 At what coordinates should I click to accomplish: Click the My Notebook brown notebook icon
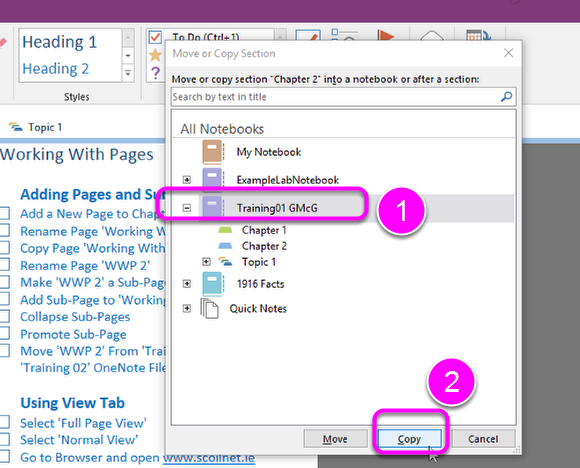click(213, 152)
